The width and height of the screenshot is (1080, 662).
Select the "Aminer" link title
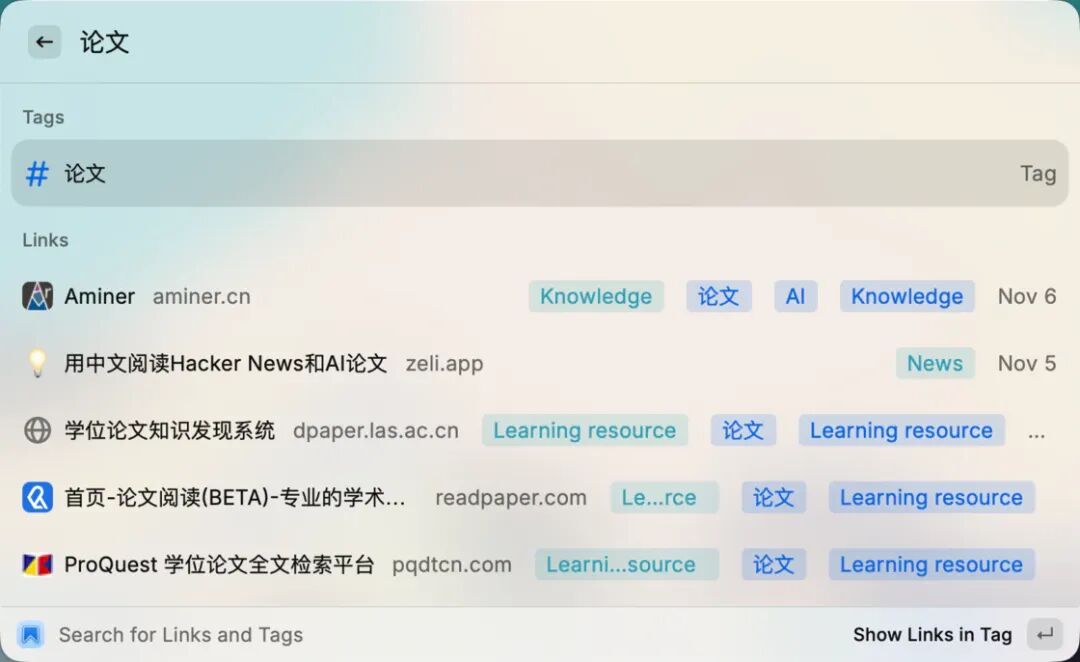tap(99, 296)
